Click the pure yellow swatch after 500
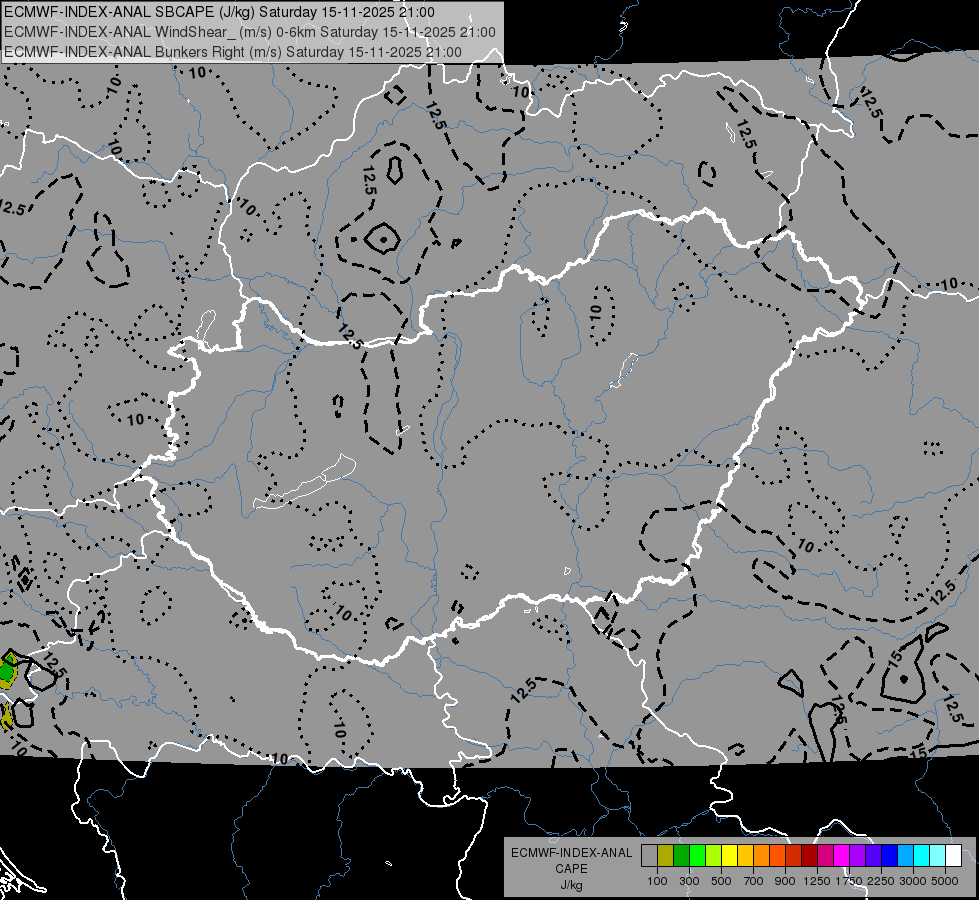The image size is (979, 900). pyautogui.click(x=729, y=856)
